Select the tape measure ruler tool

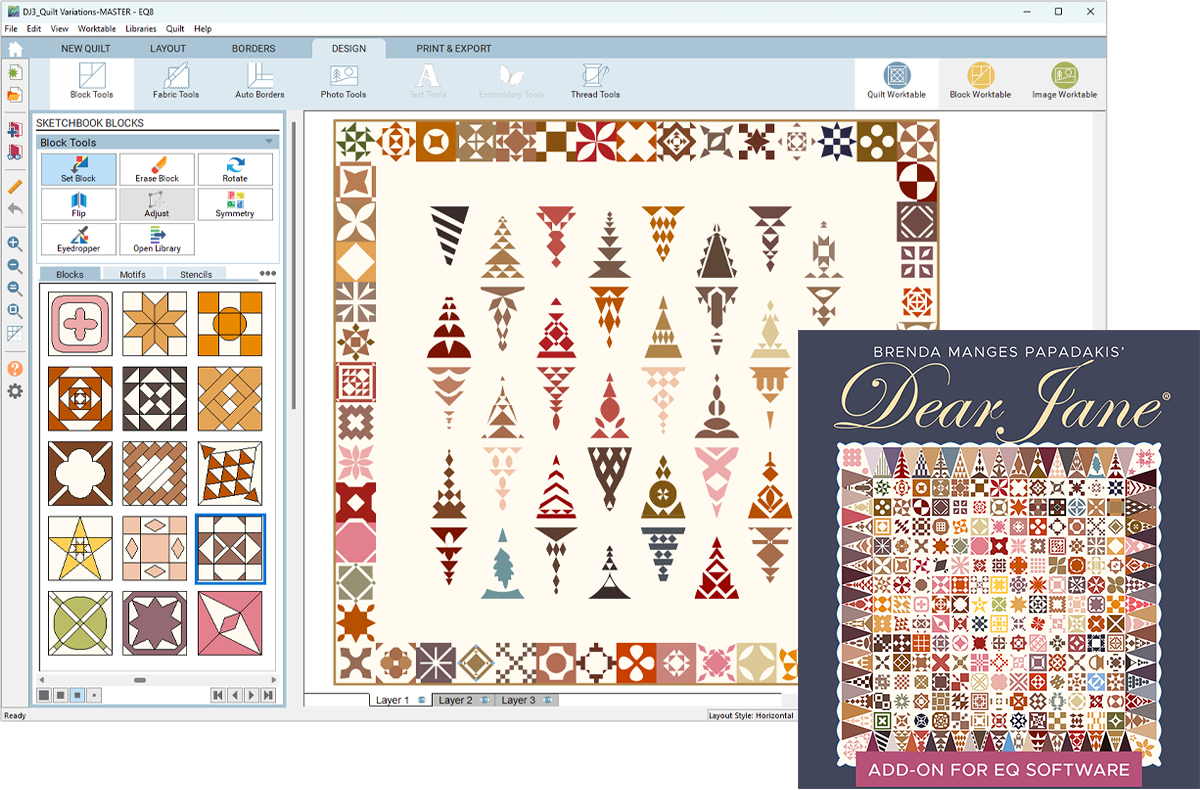coord(15,186)
